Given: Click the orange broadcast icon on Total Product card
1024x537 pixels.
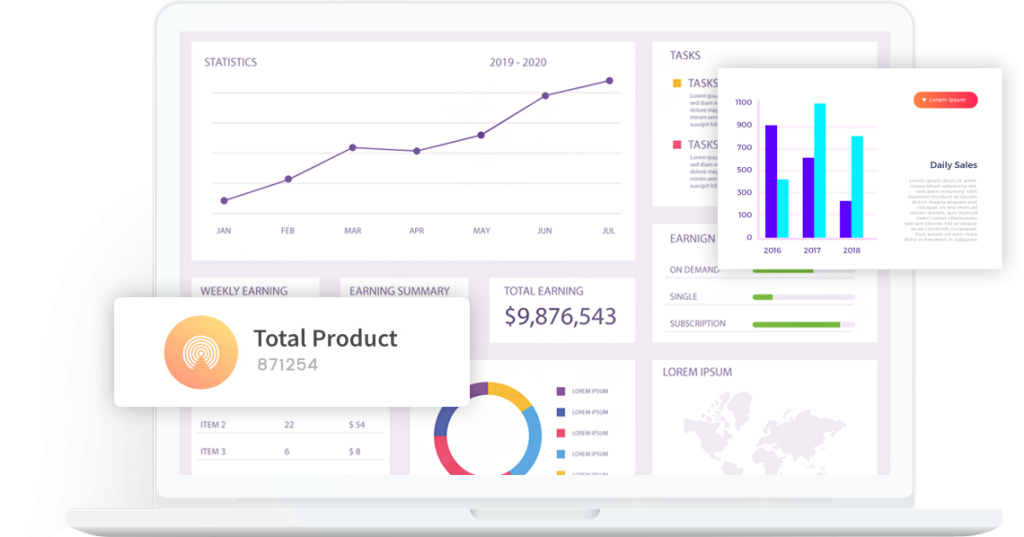Looking at the screenshot, I should pos(200,352).
